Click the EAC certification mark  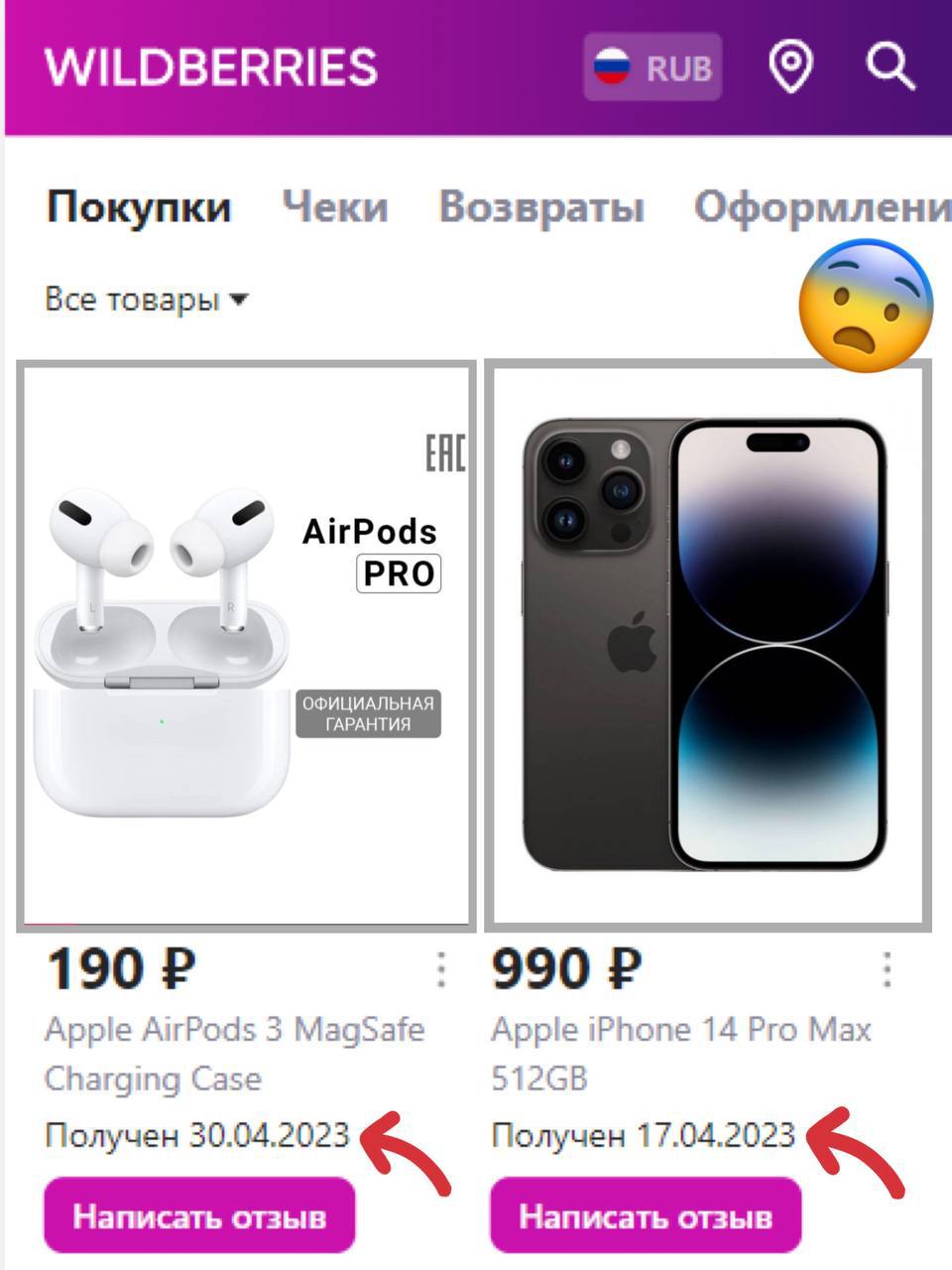pos(445,452)
